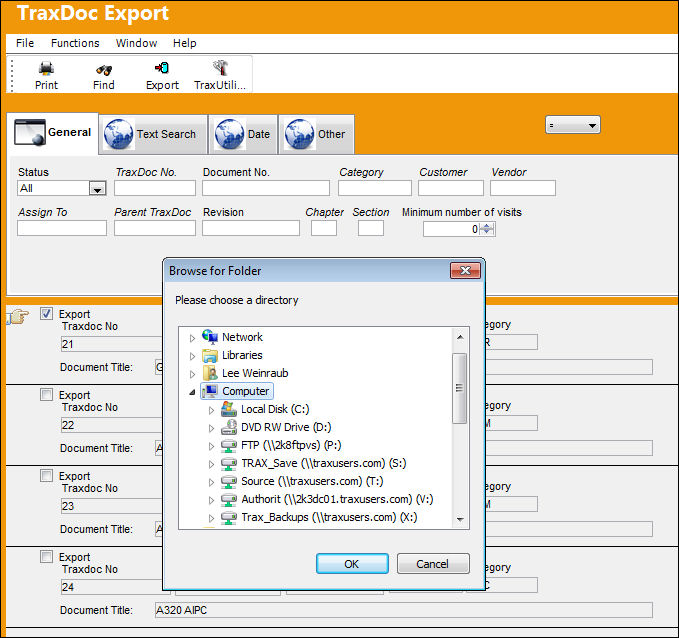This screenshot has width=679, height=638.
Task: Expand the Trax_Backups (X:) drive node
Action: pos(211,518)
